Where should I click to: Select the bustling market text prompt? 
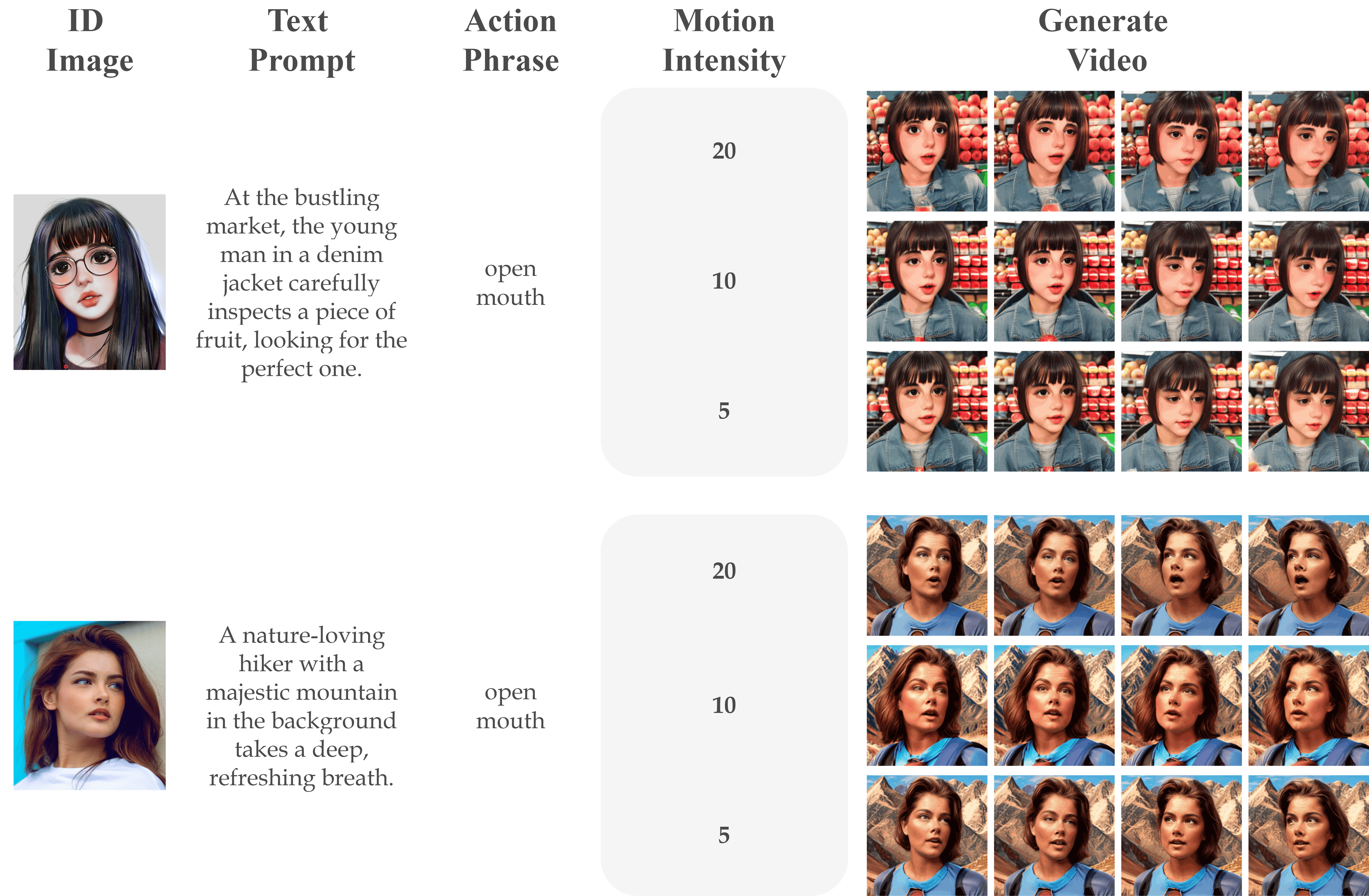click(x=301, y=282)
